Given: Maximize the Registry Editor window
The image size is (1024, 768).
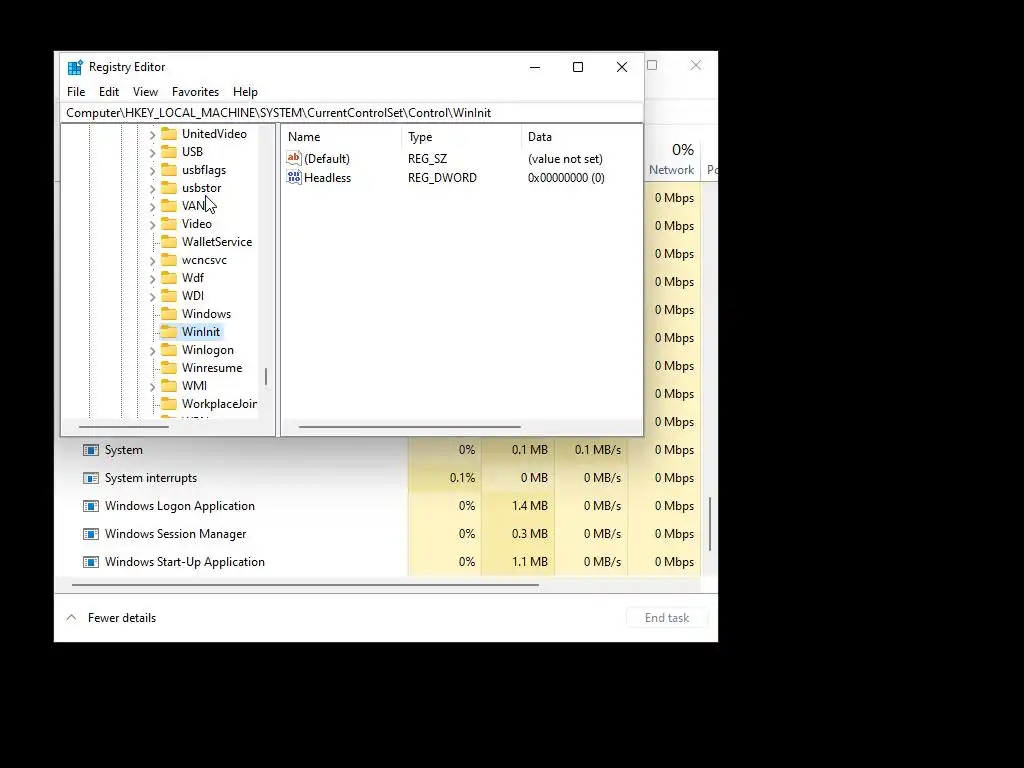Looking at the screenshot, I should click(x=578, y=67).
